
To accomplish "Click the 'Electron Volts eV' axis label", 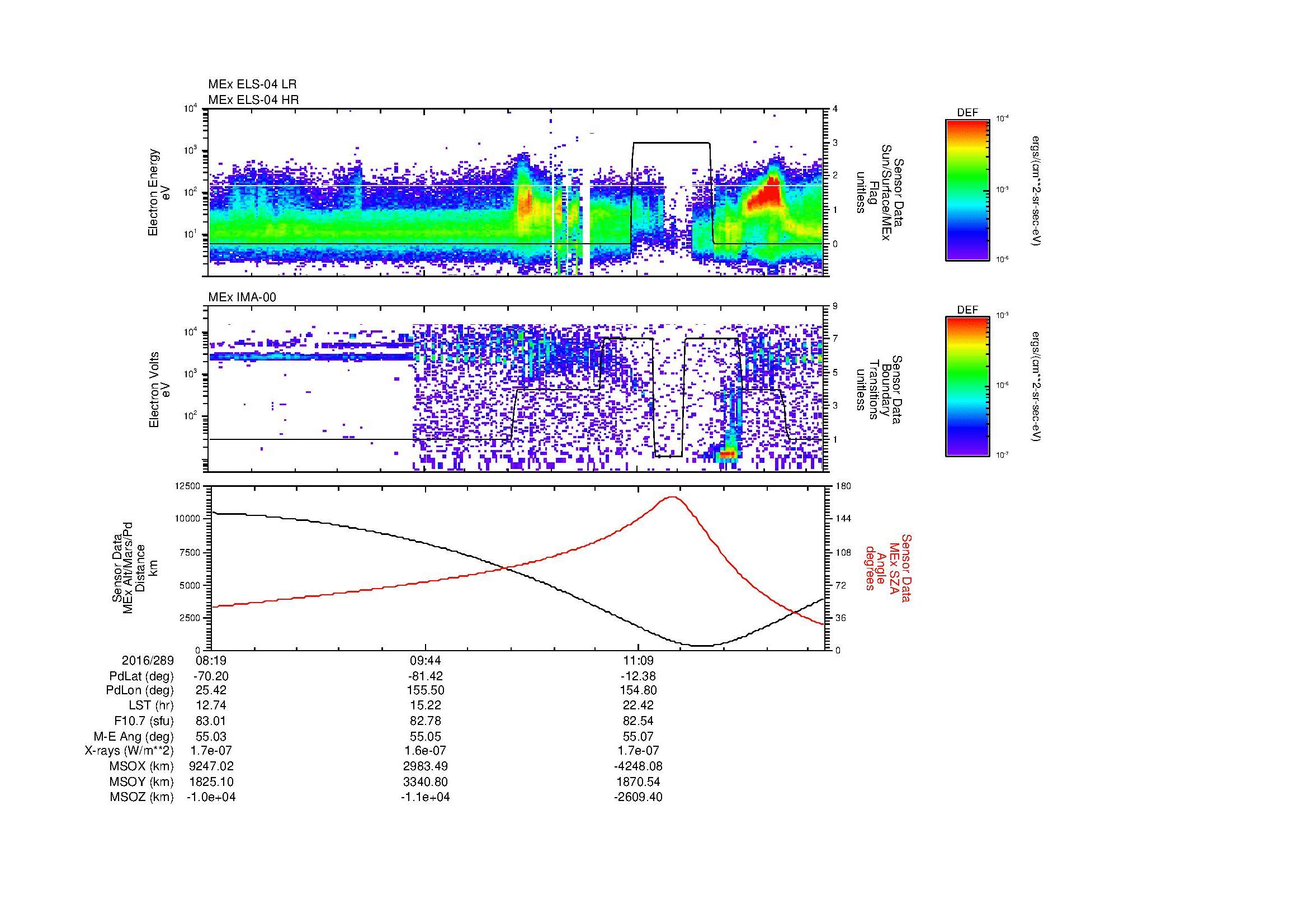I will pos(159,390).
